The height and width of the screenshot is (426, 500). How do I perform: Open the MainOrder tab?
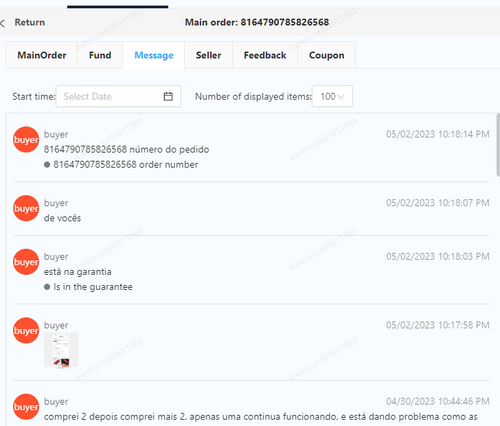tap(42, 55)
